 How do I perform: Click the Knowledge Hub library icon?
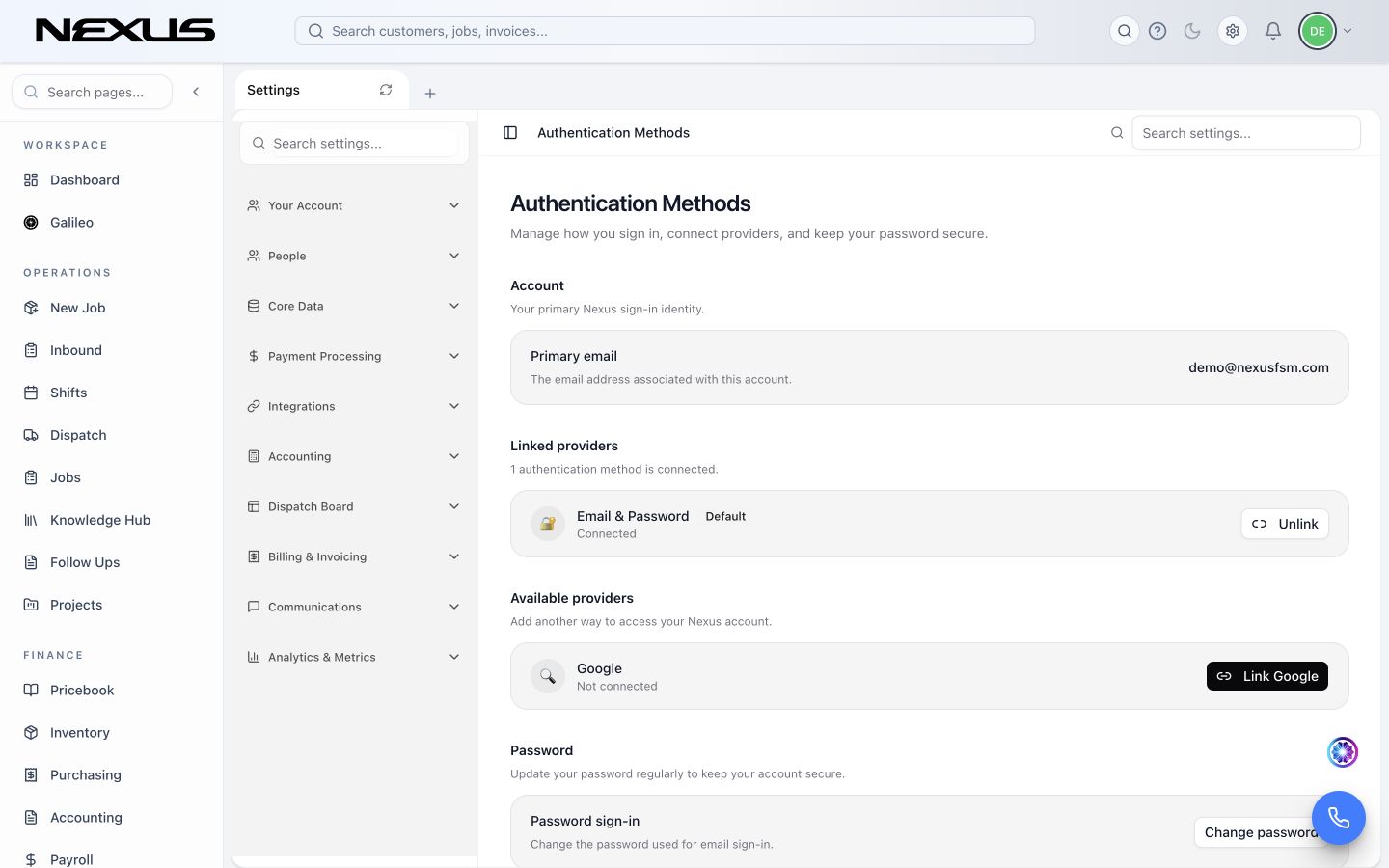coord(31,520)
